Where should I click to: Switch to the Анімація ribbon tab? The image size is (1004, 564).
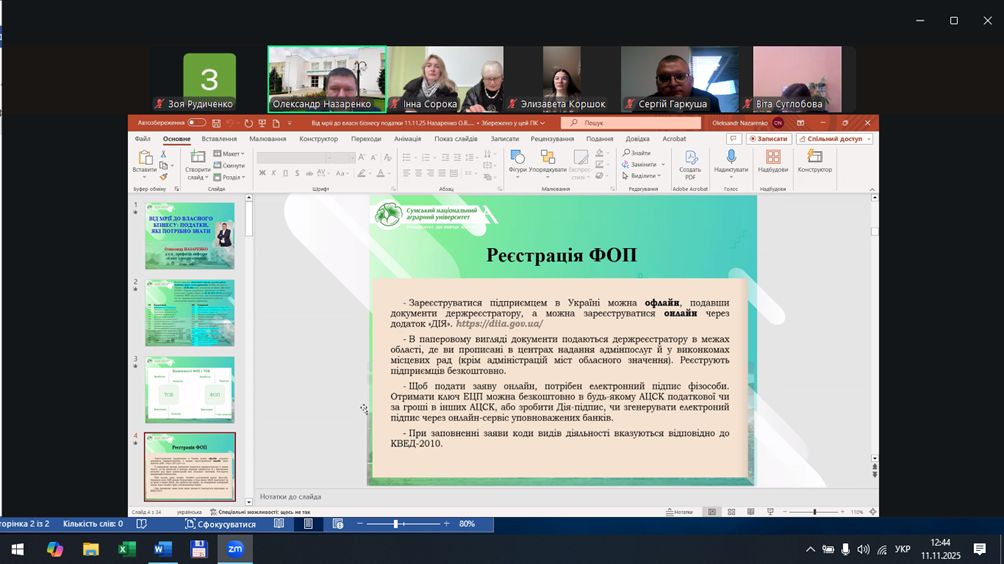click(x=407, y=139)
